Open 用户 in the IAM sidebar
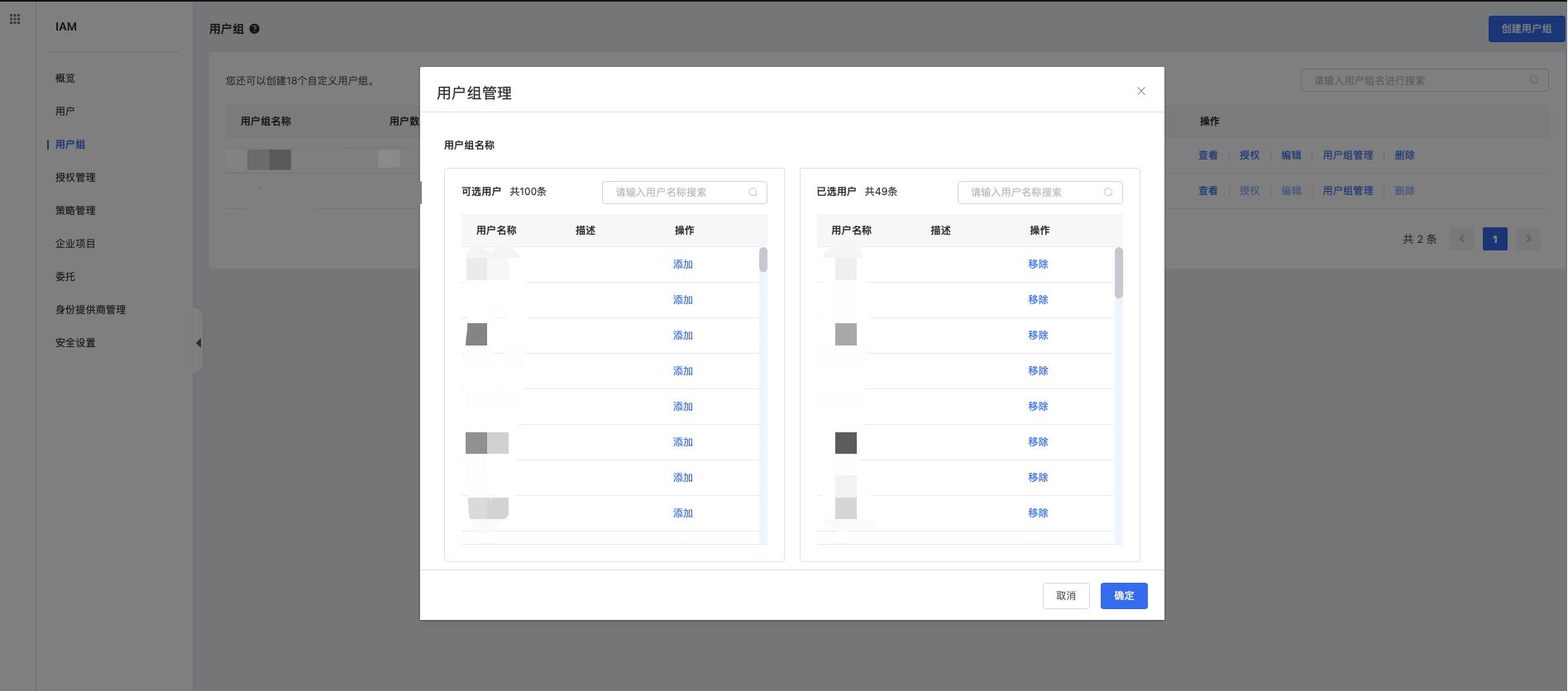 coord(65,112)
